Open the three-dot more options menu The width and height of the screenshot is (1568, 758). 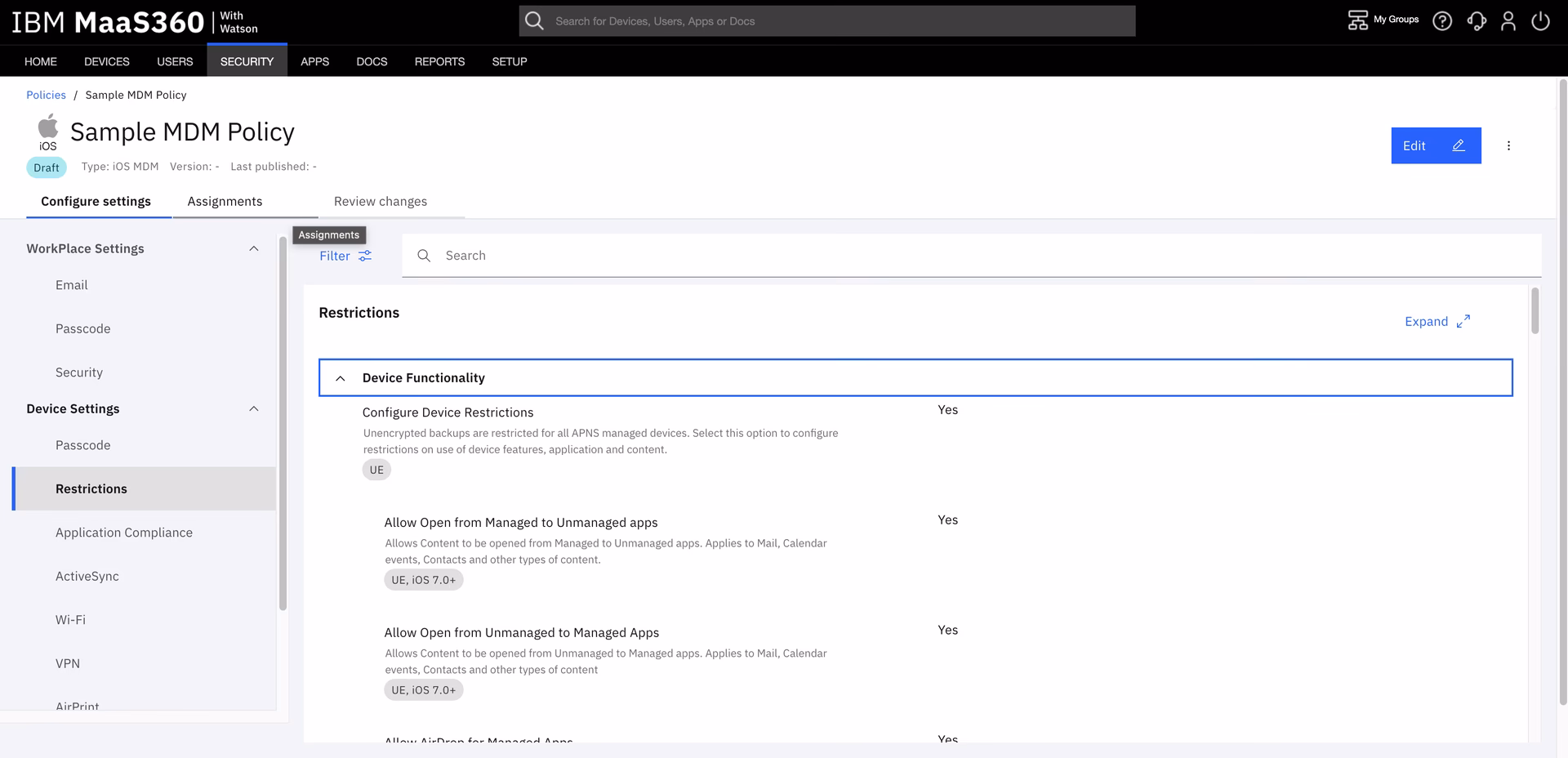tap(1508, 145)
